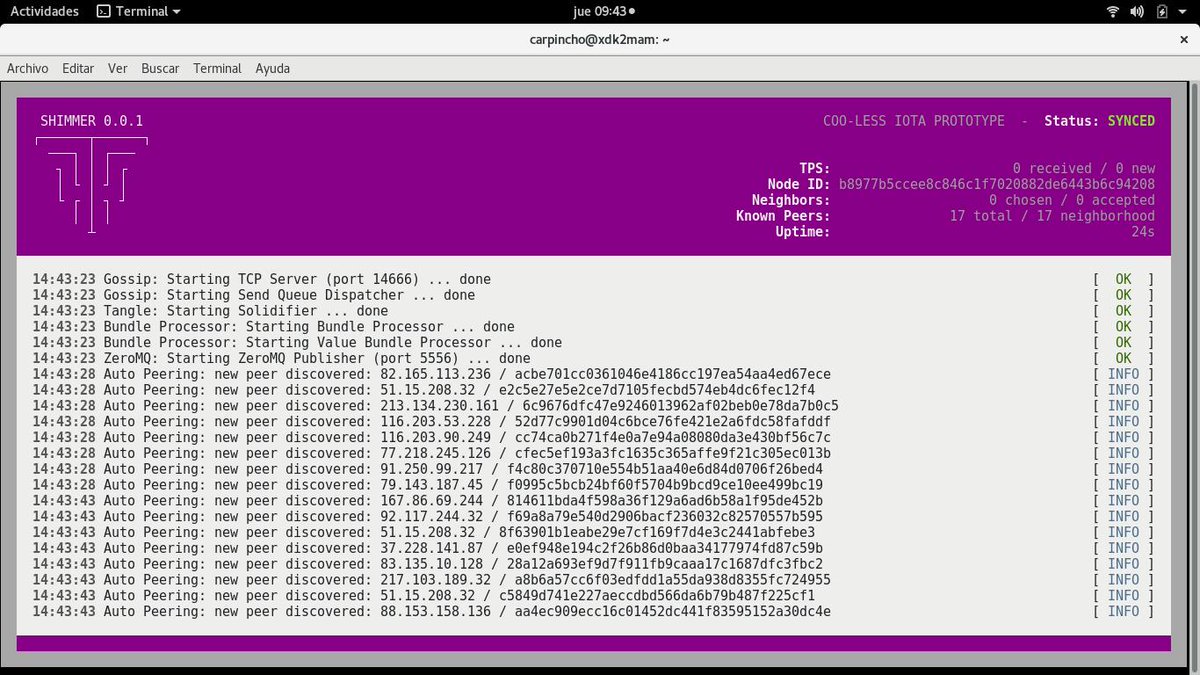The height and width of the screenshot is (675, 1200).
Task: Open the Ayuda menu
Action: click(273, 68)
